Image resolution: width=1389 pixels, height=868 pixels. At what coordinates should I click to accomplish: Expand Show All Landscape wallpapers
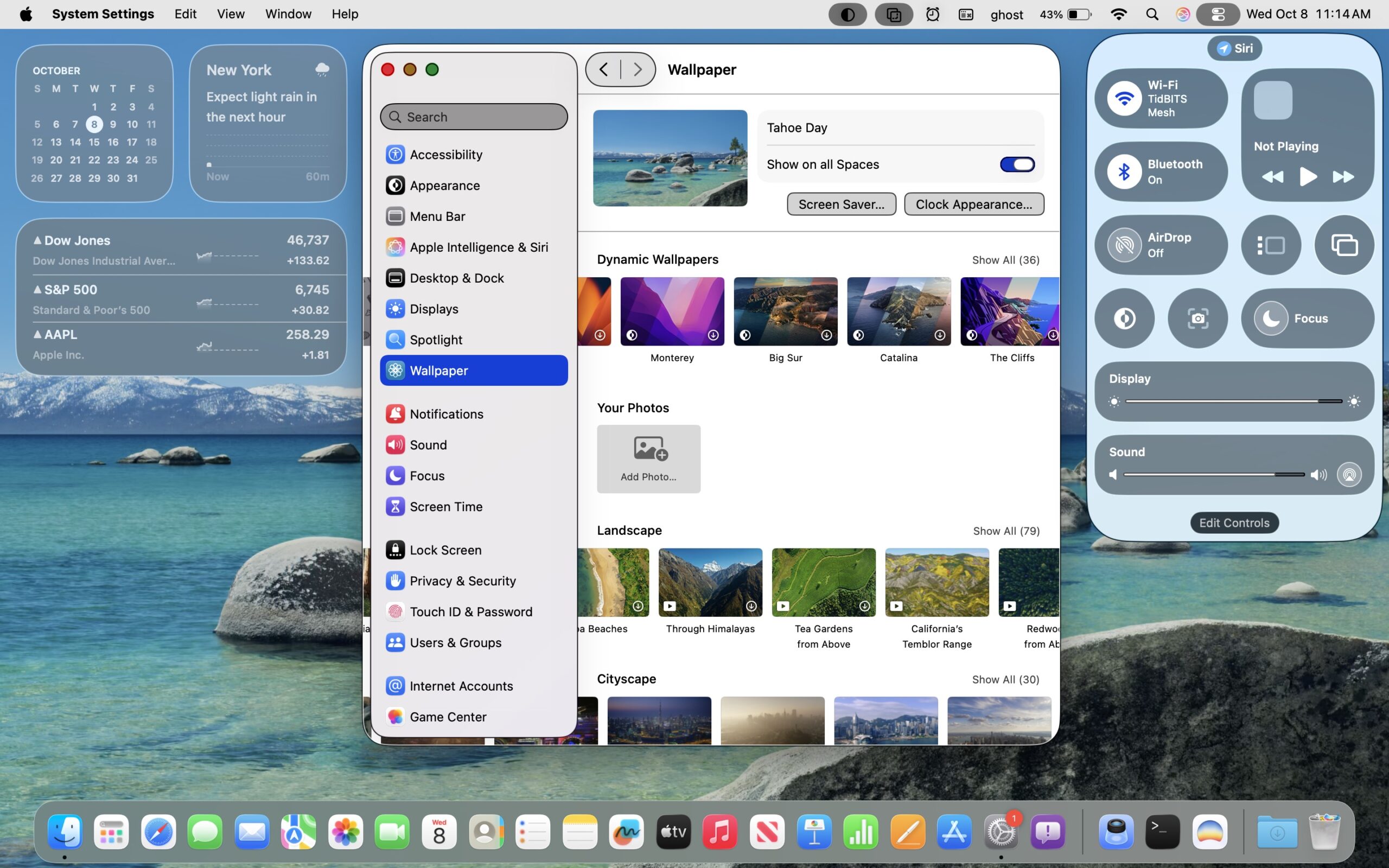(x=1005, y=531)
